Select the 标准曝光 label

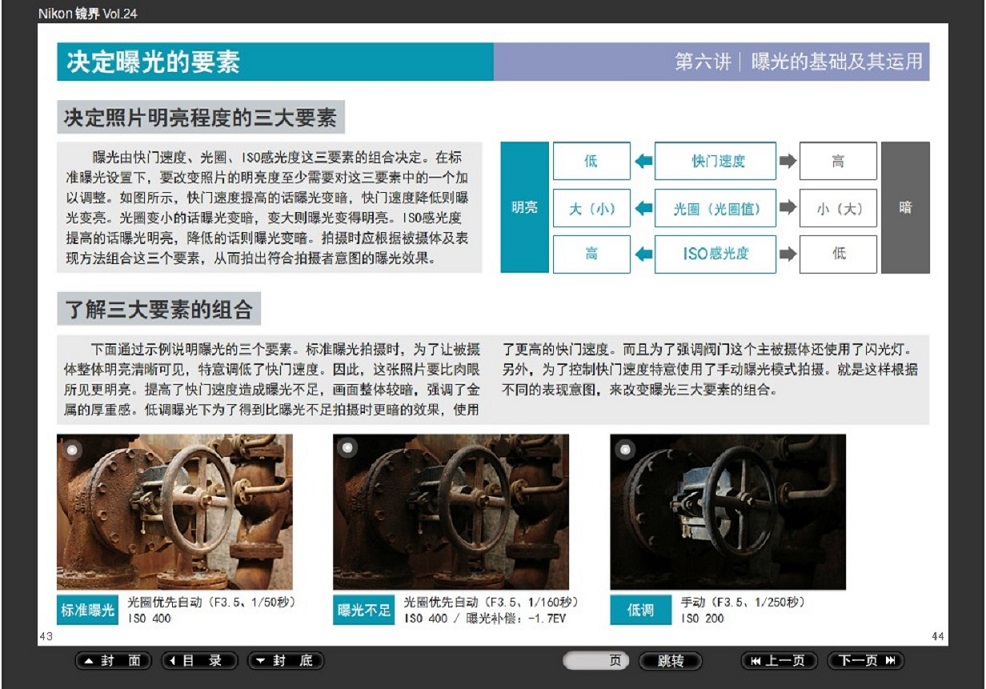tap(88, 610)
